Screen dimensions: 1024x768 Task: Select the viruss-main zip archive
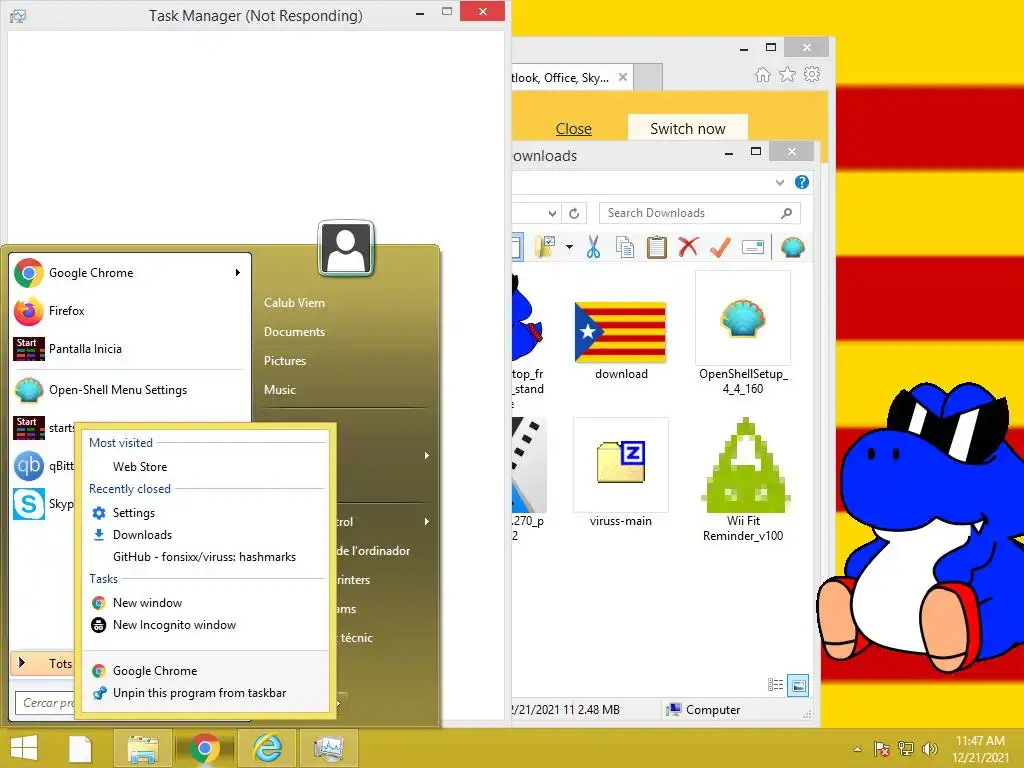(x=620, y=473)
